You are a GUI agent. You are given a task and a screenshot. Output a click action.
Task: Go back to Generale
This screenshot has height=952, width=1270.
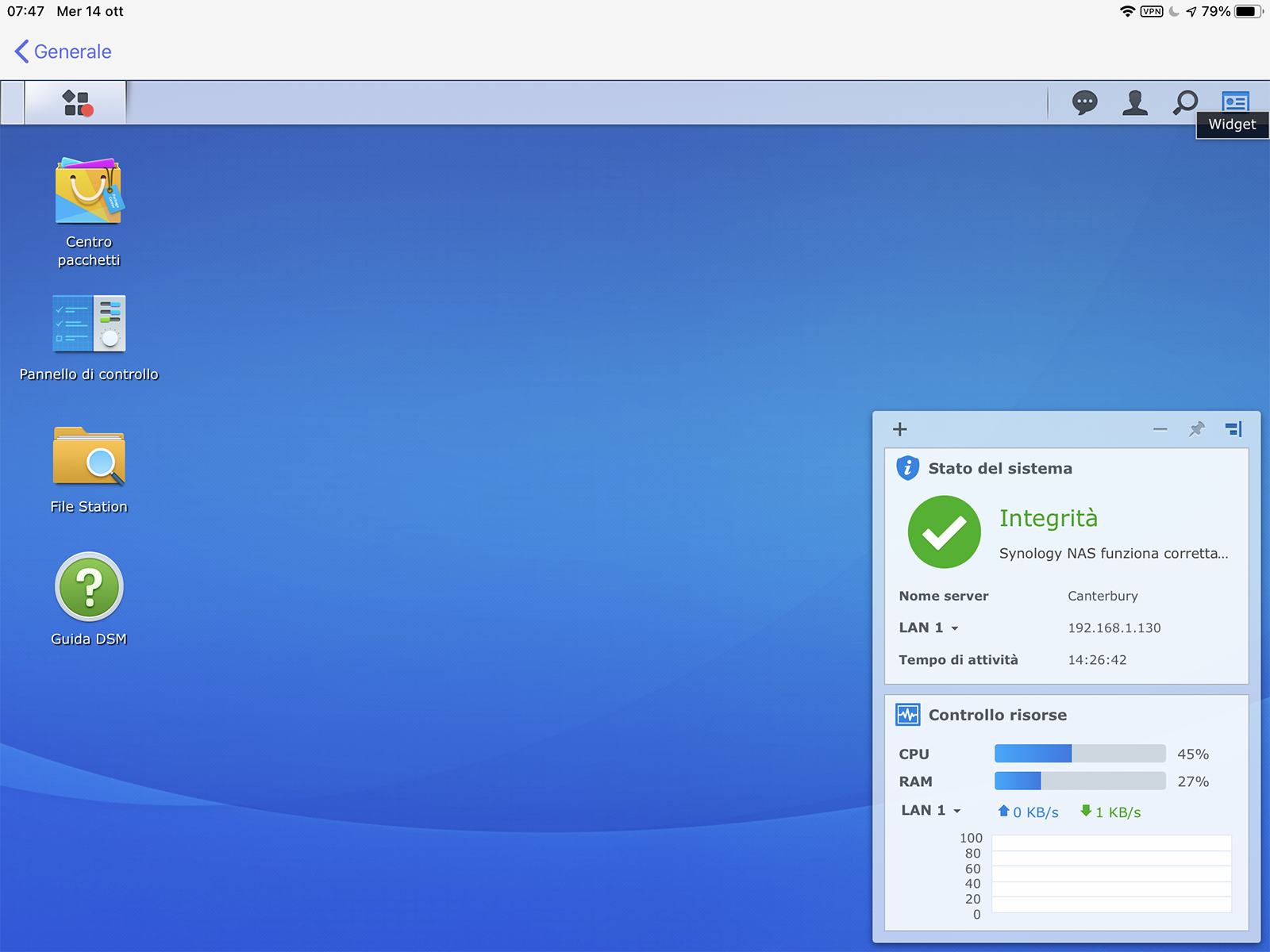pos(63,52)
